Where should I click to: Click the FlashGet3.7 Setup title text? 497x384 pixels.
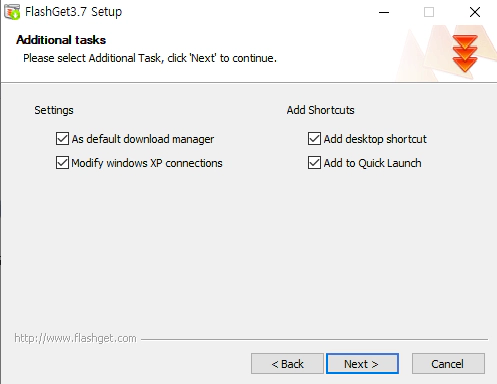click(74, 12)
